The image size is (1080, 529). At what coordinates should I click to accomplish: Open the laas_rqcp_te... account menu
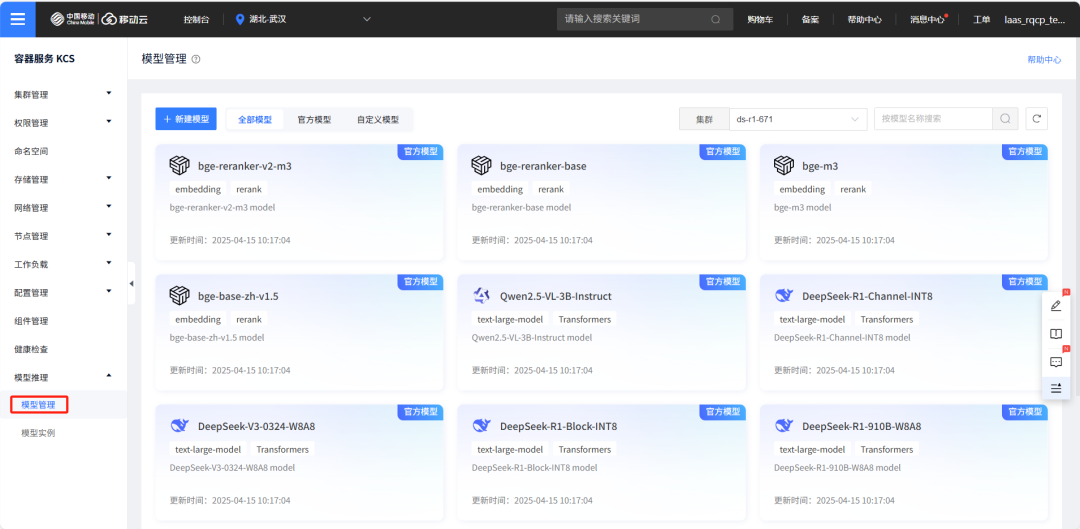(1035, 19)
